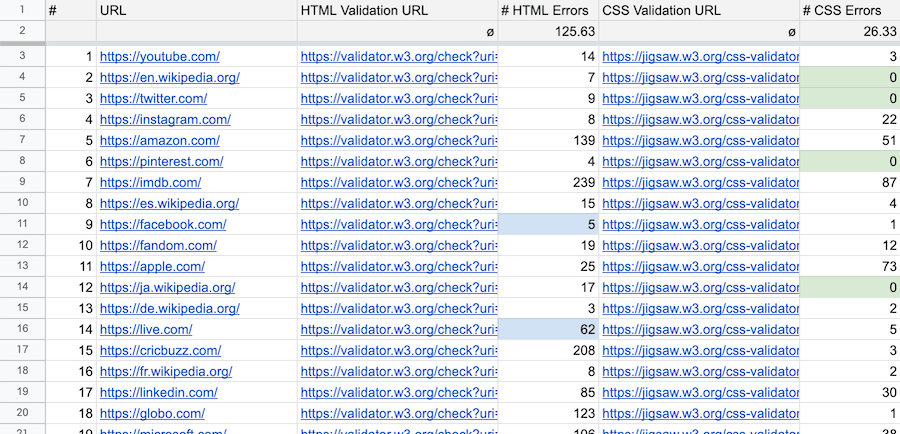Viewport: 900px width, 434px height.
Task: Click the highlighted HTML errors cell for facebook.com
Action: [548, 224]
